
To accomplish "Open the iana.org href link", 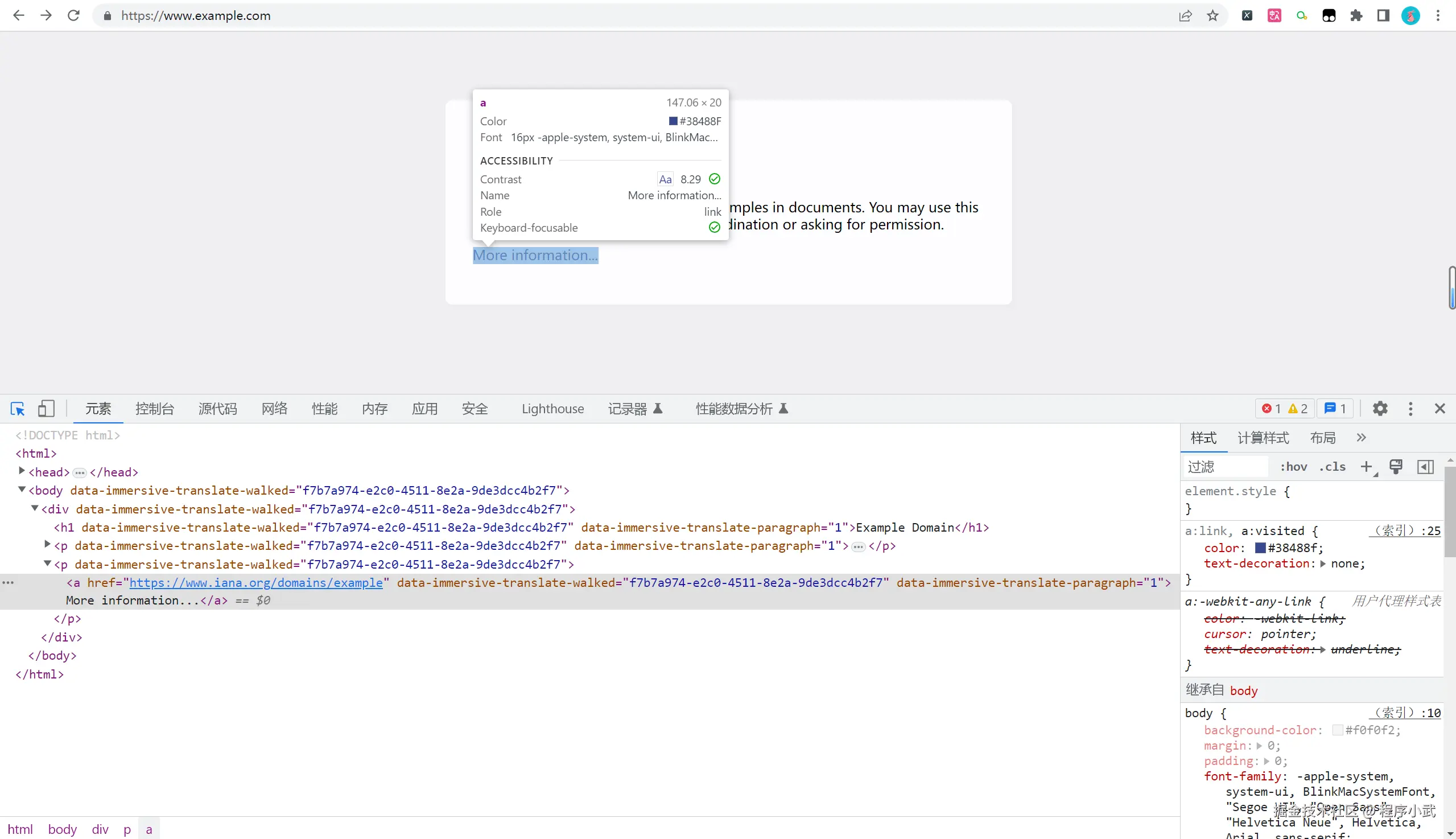I will (x=255, y=582).
